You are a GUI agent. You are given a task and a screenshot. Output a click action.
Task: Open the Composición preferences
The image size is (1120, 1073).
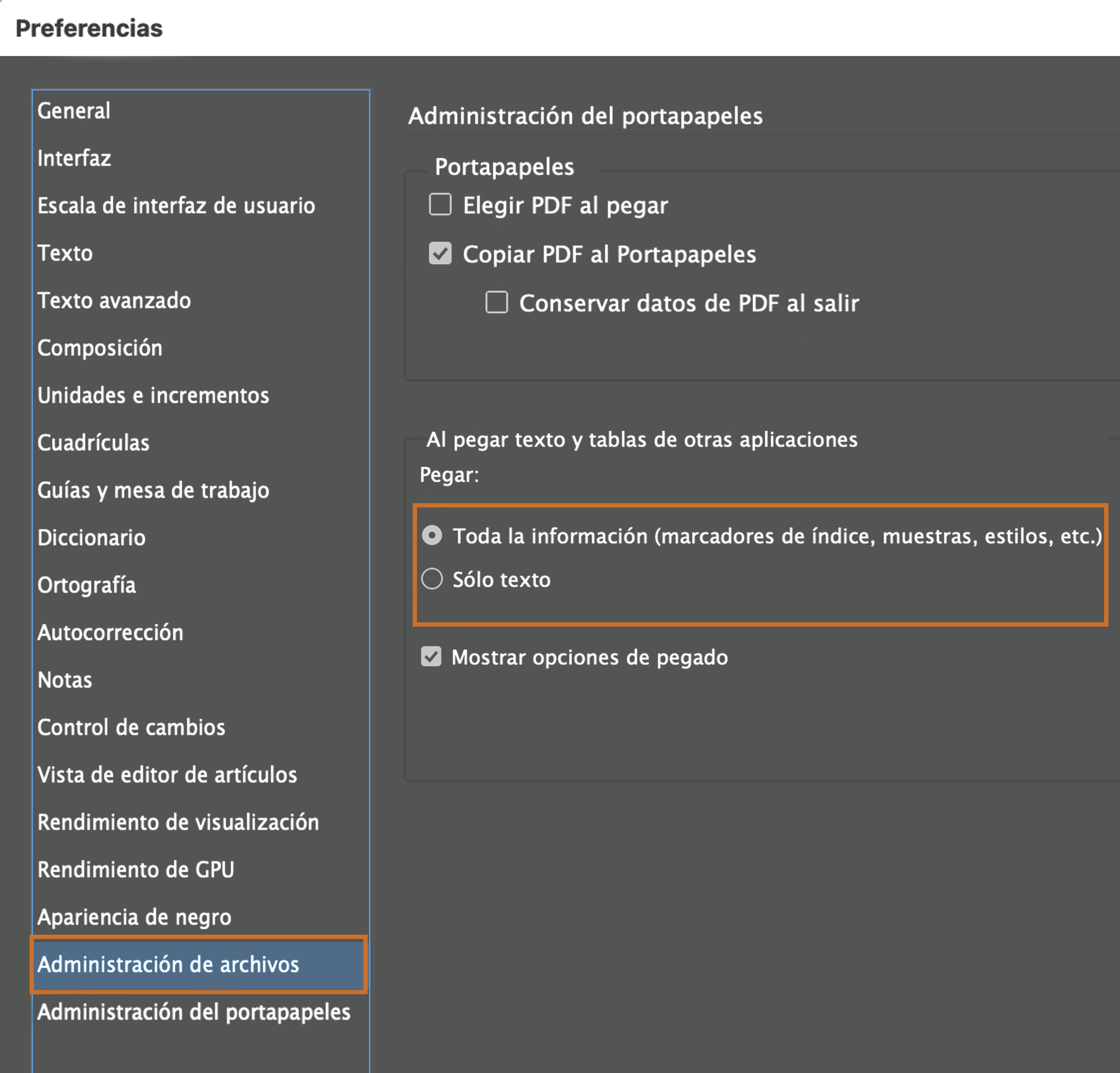(101, 348)
